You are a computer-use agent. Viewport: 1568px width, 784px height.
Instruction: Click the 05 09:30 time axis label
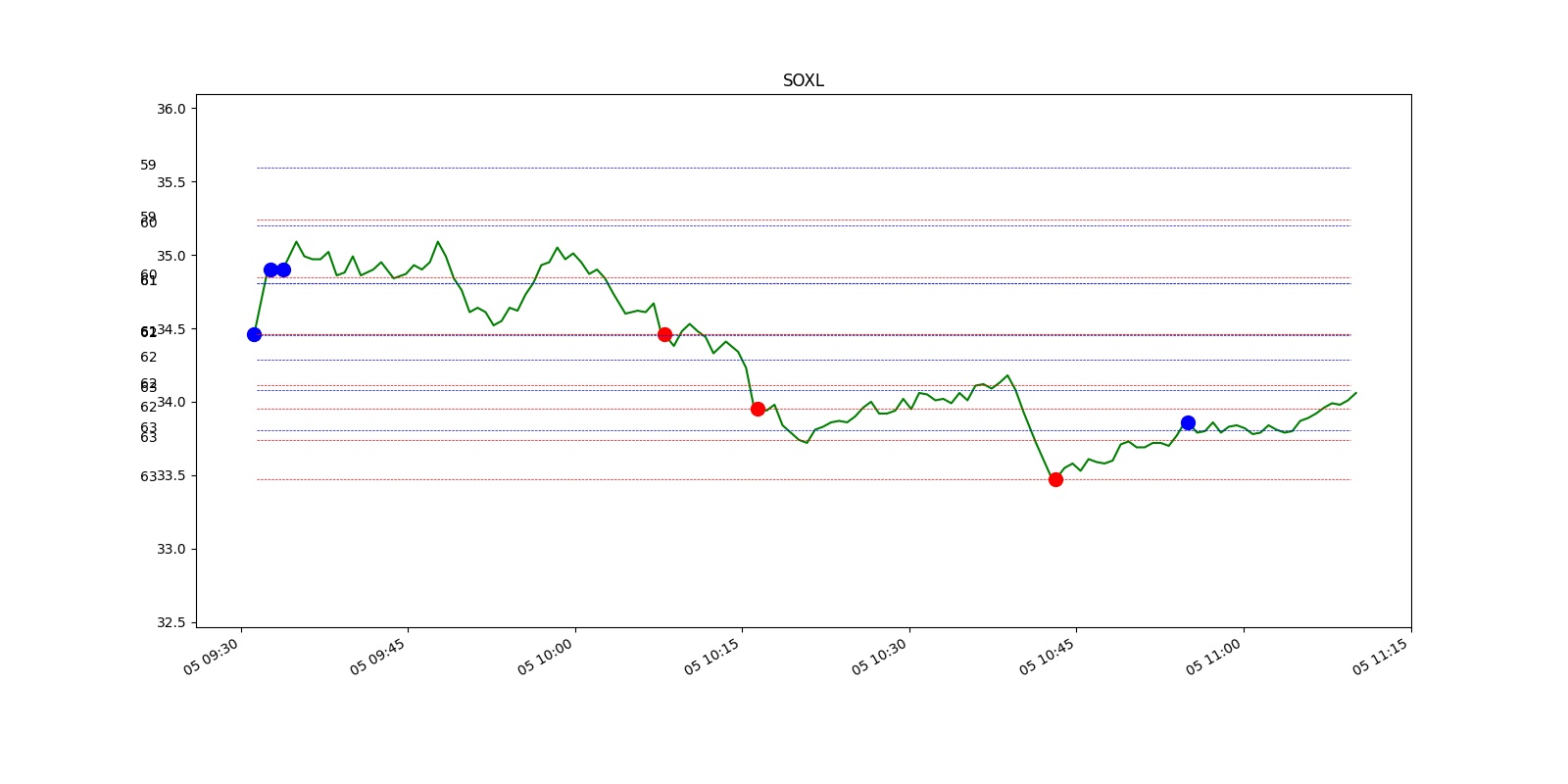(211, 657)
